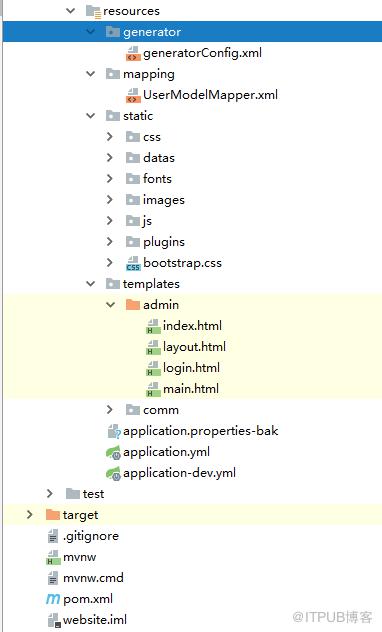382x632 pixels.
Task: Click application-dev.yml Spring icon
Action: (x=113, y=474)
